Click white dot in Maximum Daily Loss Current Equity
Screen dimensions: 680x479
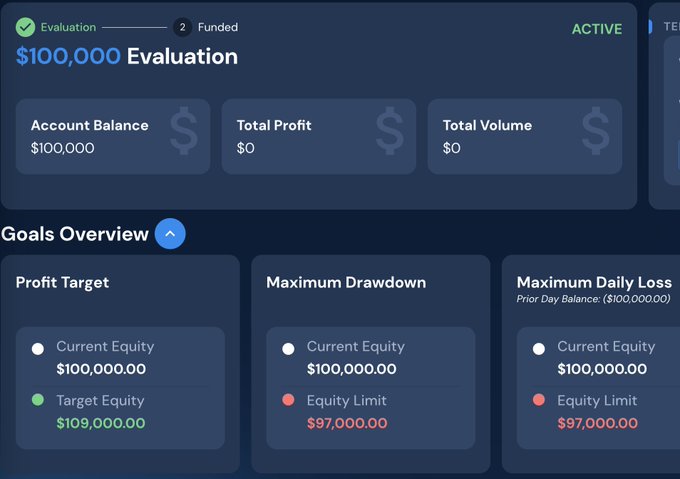pos(539,349)
